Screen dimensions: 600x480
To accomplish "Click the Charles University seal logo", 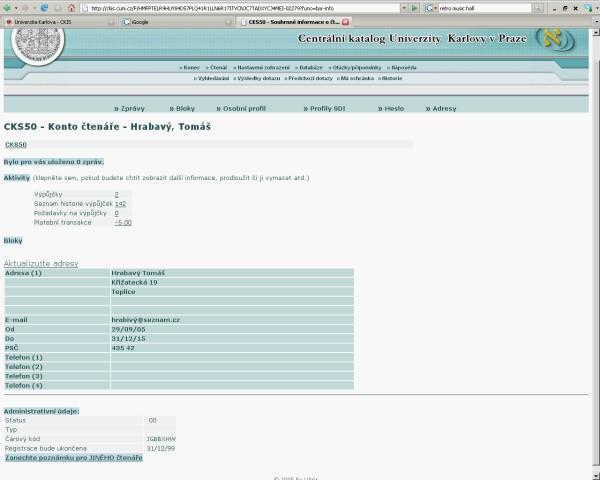I will pos(38,44).
